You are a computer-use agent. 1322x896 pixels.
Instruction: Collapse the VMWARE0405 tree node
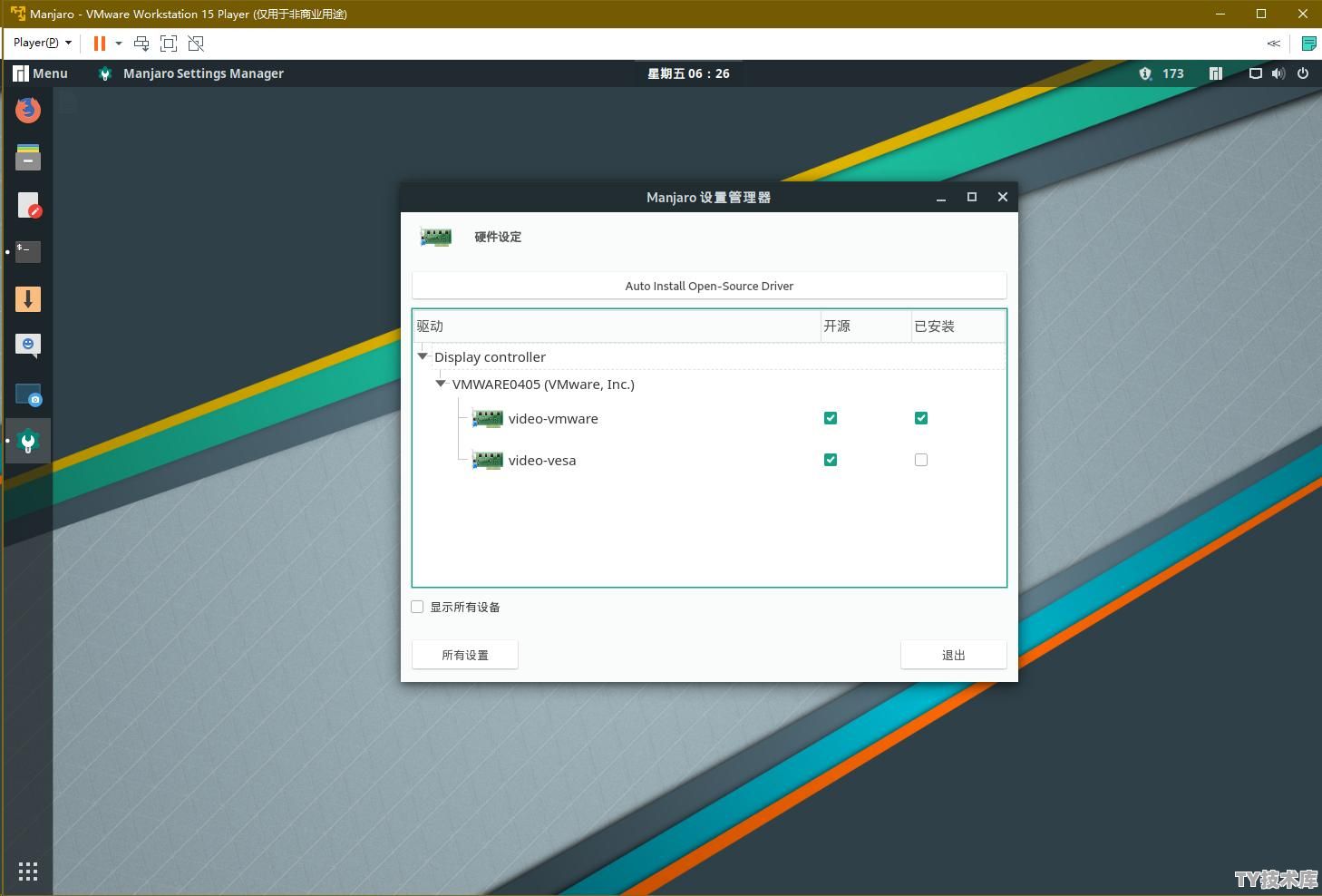click(441, 384)
